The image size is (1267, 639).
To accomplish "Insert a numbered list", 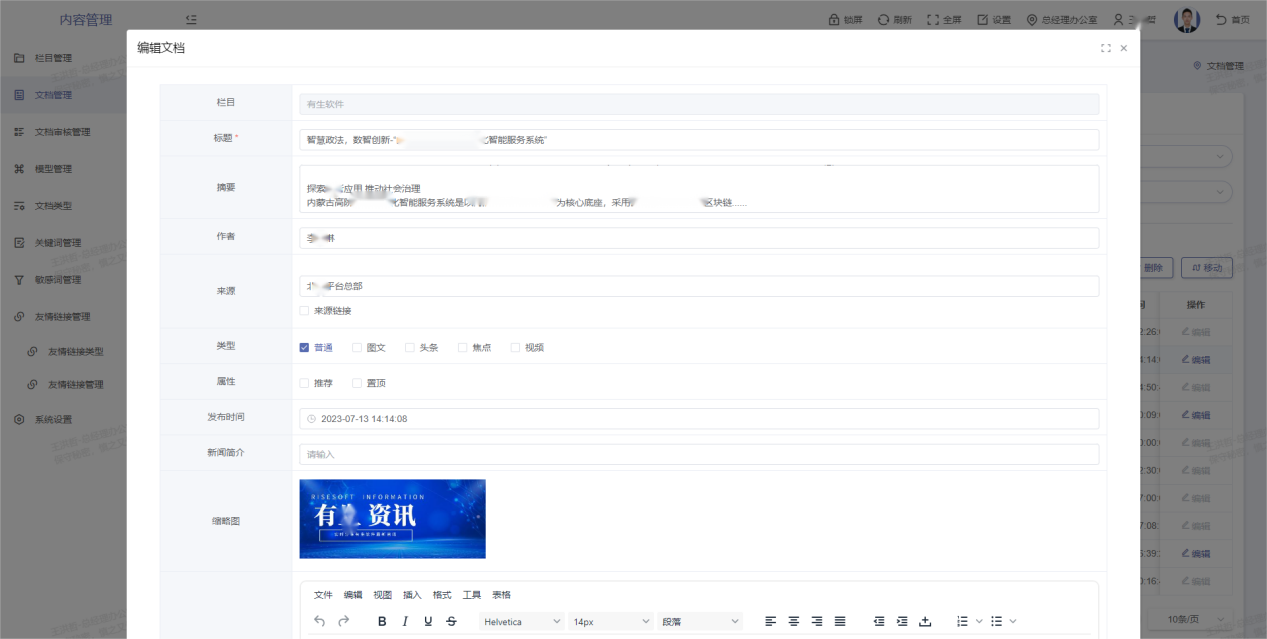I will pyautogui.click(x=962, y=621).
